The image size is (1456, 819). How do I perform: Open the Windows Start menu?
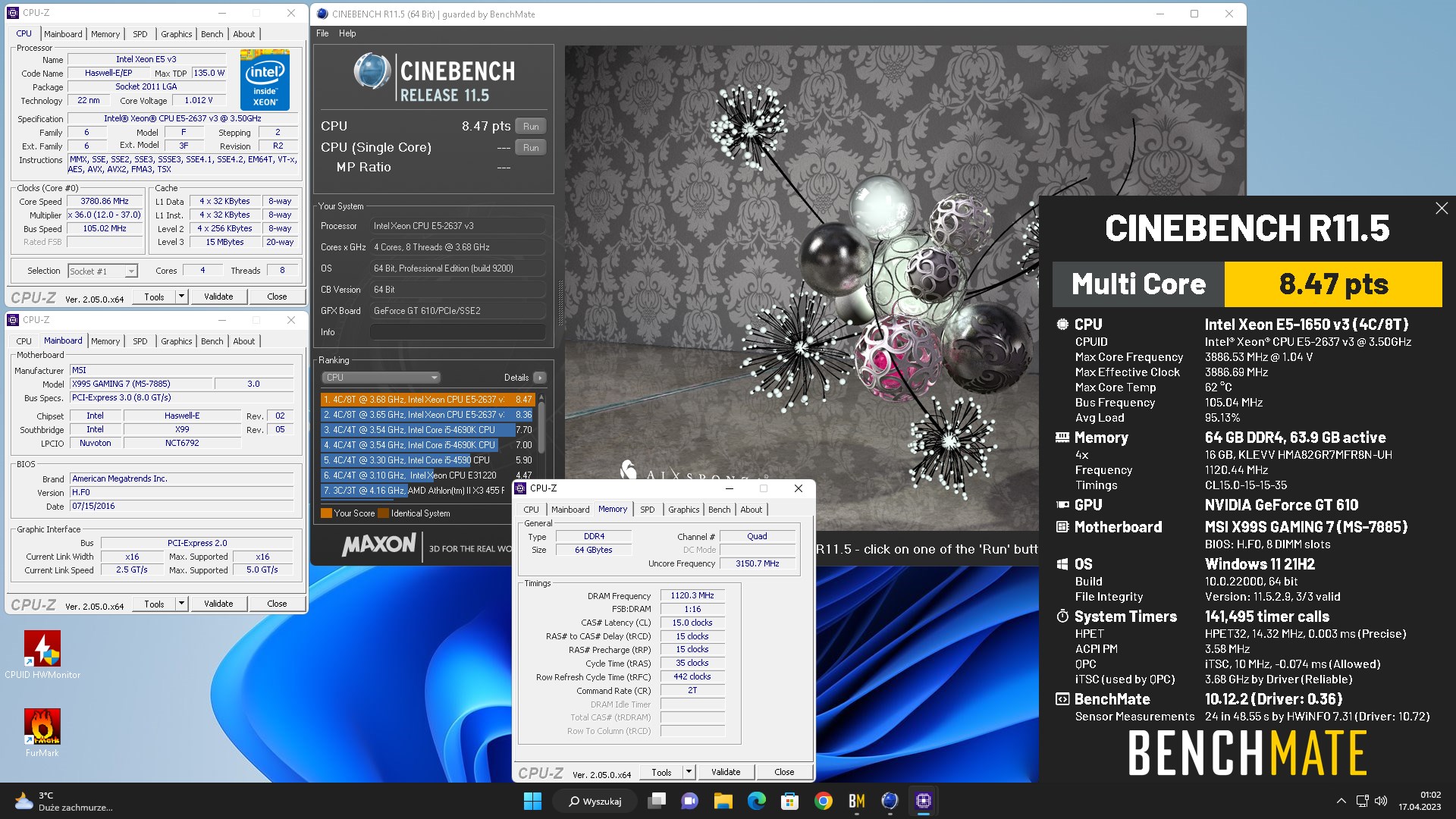coord(532,801)
